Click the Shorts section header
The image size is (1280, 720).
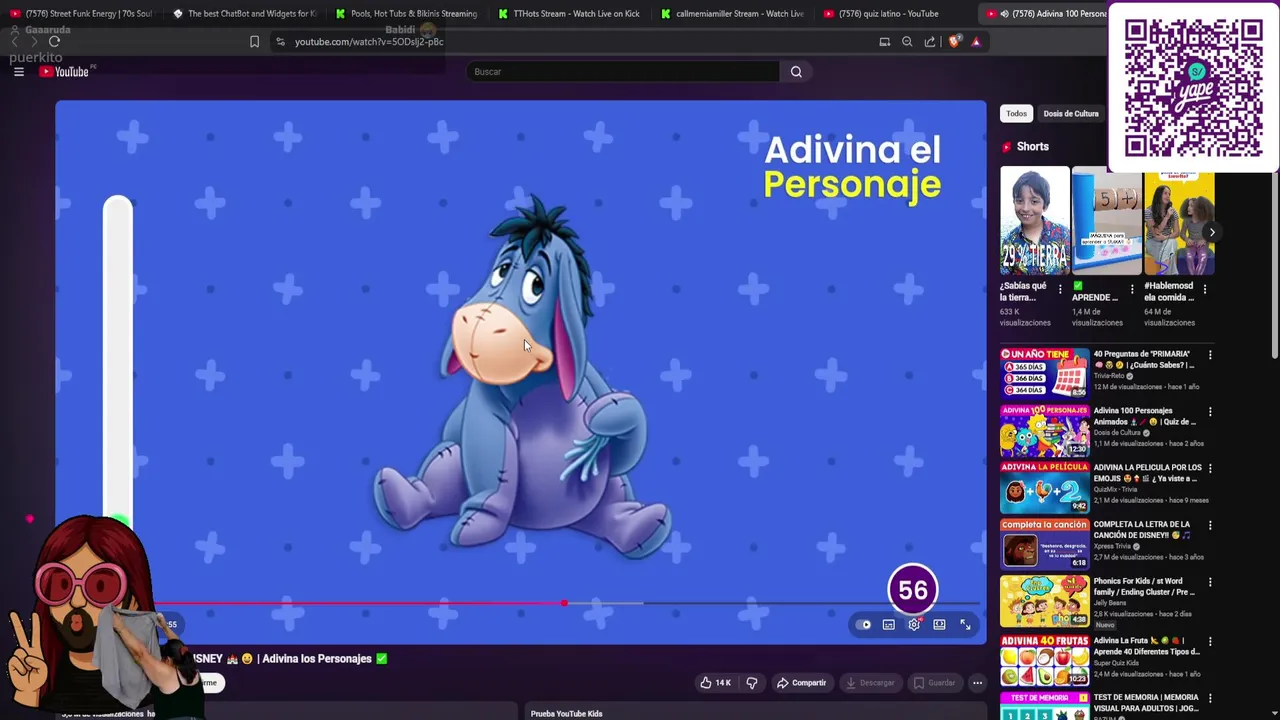(1033, 147)
